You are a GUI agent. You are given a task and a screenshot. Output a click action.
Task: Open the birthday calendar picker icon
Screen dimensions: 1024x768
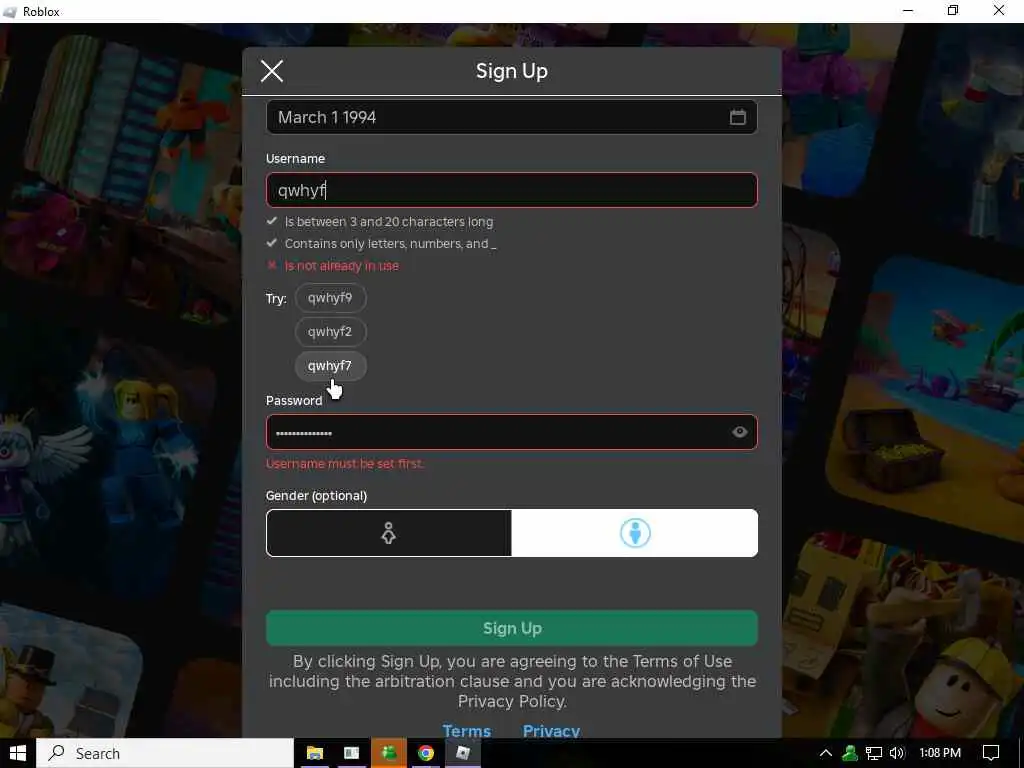tap(737, 117)
